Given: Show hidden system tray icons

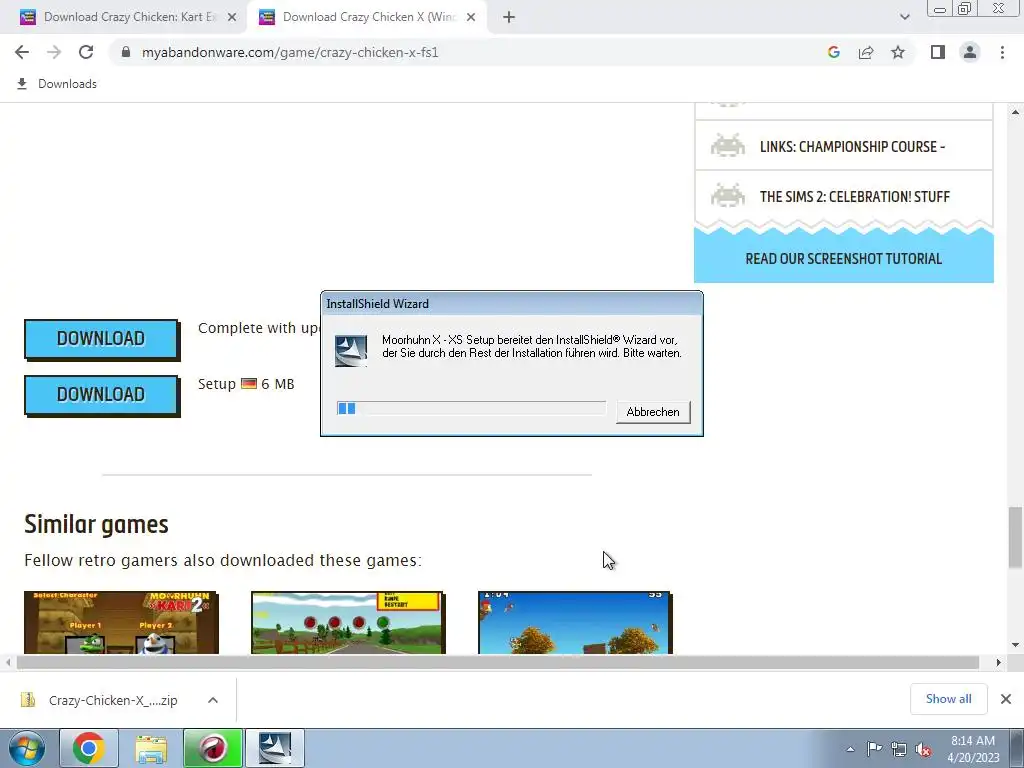Looking at the screenshot, I should pyautogui.click(x=850, y=749).
